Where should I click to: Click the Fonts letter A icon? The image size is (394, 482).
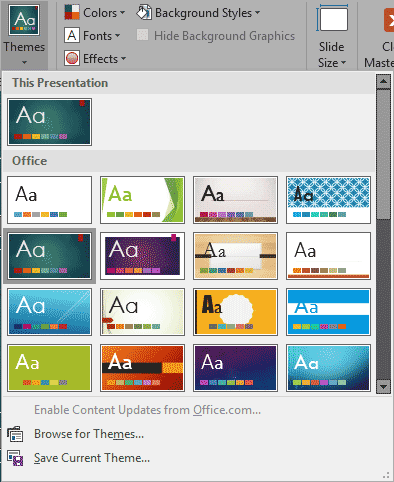pos(72,35)
